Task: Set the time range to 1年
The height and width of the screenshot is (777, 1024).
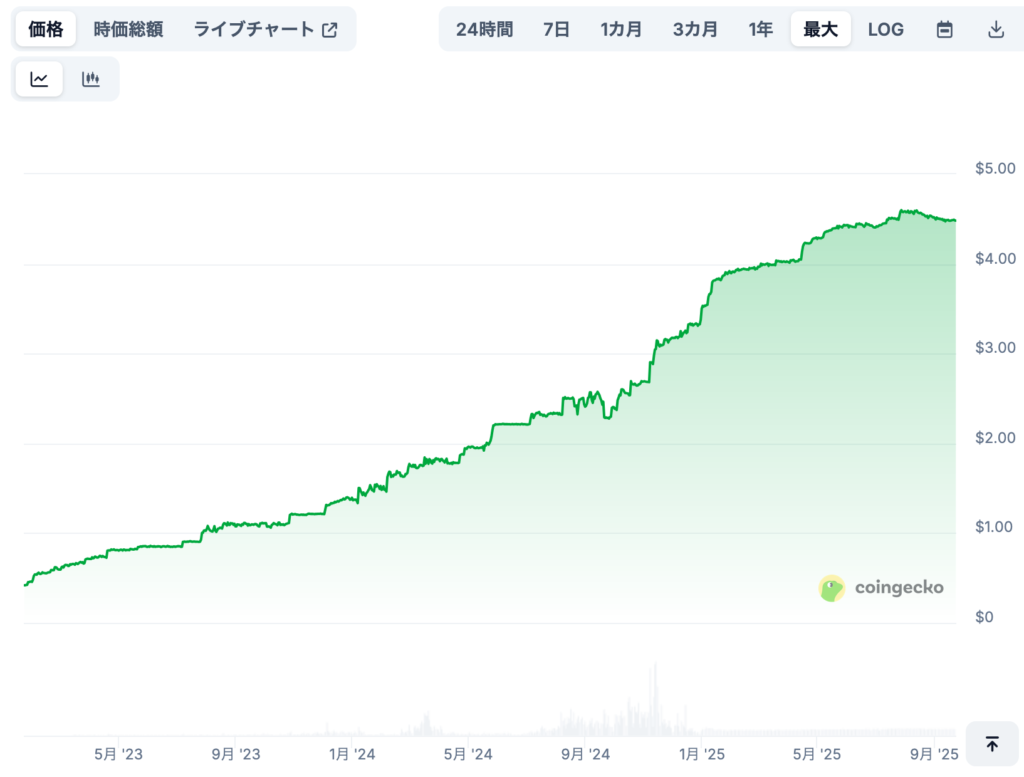Action: [x=760, y=29]
